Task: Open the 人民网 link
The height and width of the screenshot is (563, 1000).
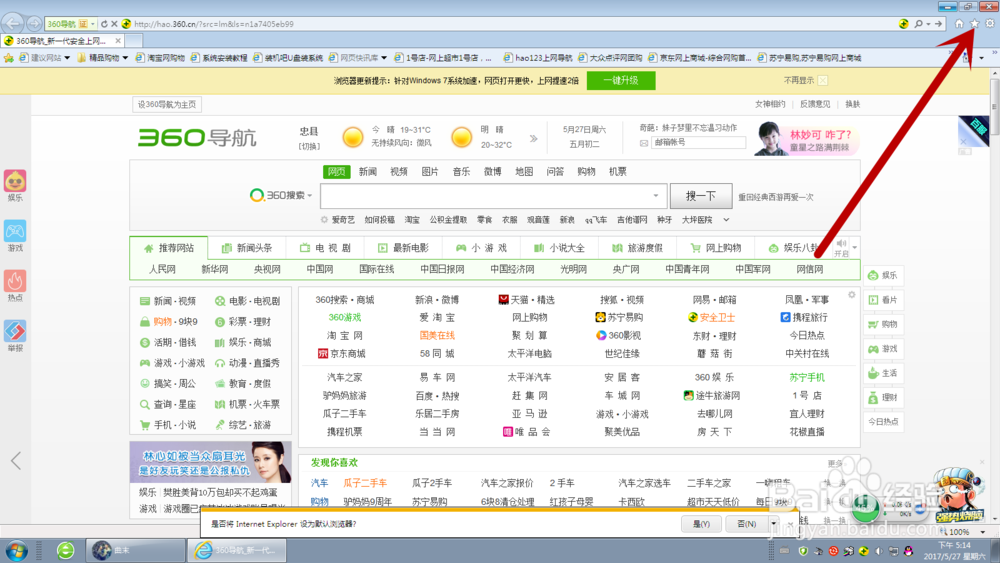Action: (162, 269)
